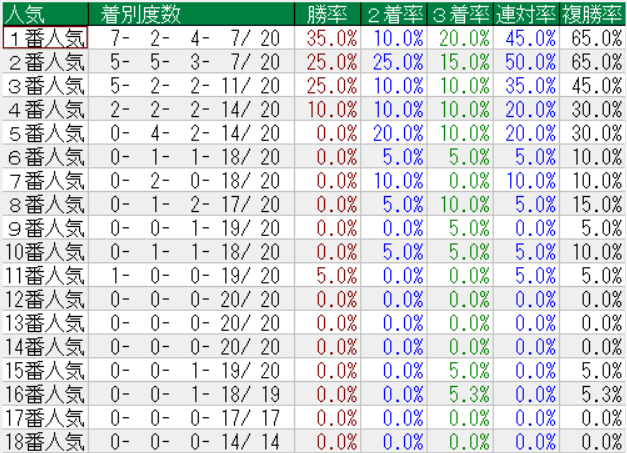Click the 2番人気 row label
This screenshot has height=453, width=627.
(45, 61)
